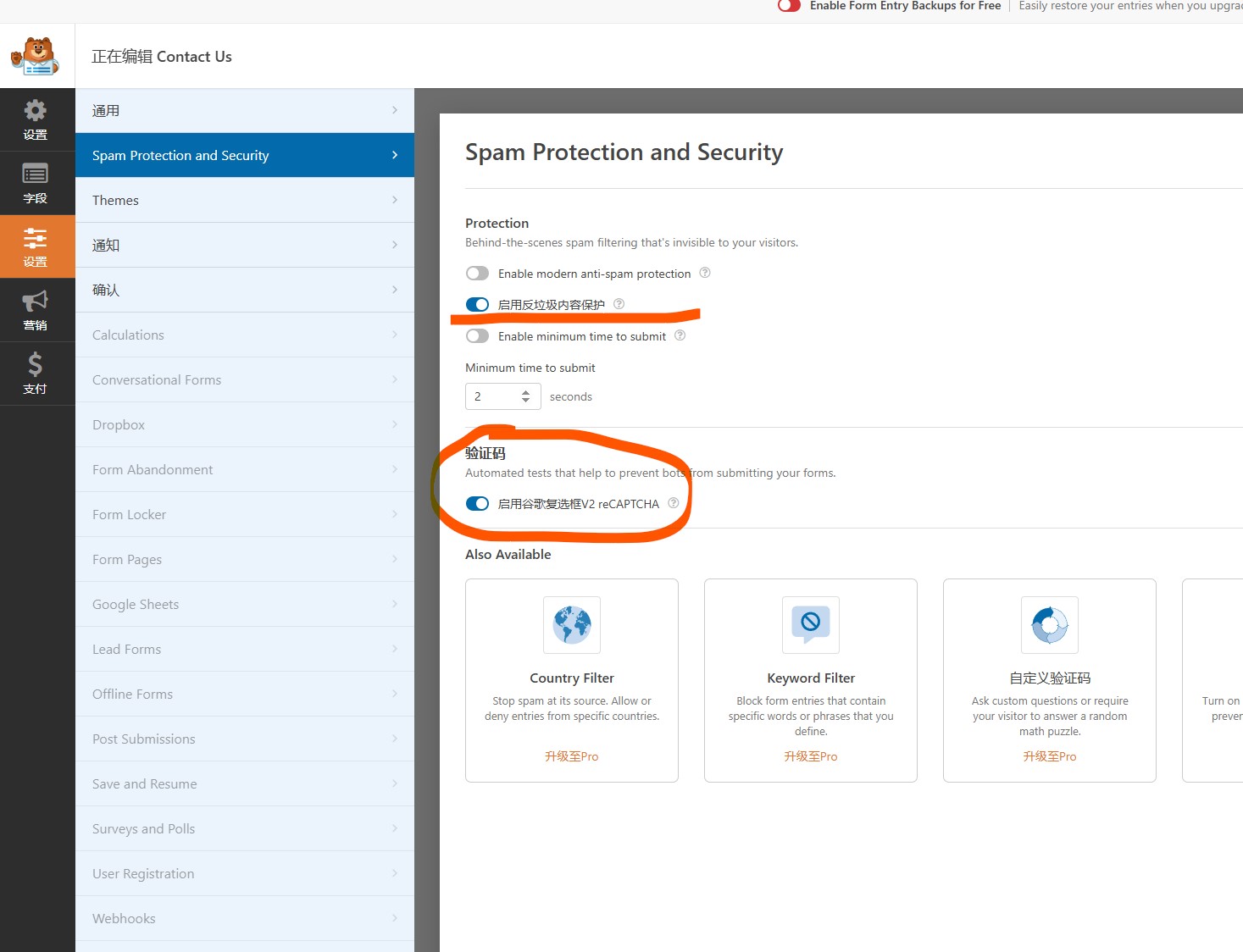Disable the Google V2 reCAPTCHA toggle
The width and height of the screenshot is (1243, 952).
pyautogui.click(x=478, y=504)
